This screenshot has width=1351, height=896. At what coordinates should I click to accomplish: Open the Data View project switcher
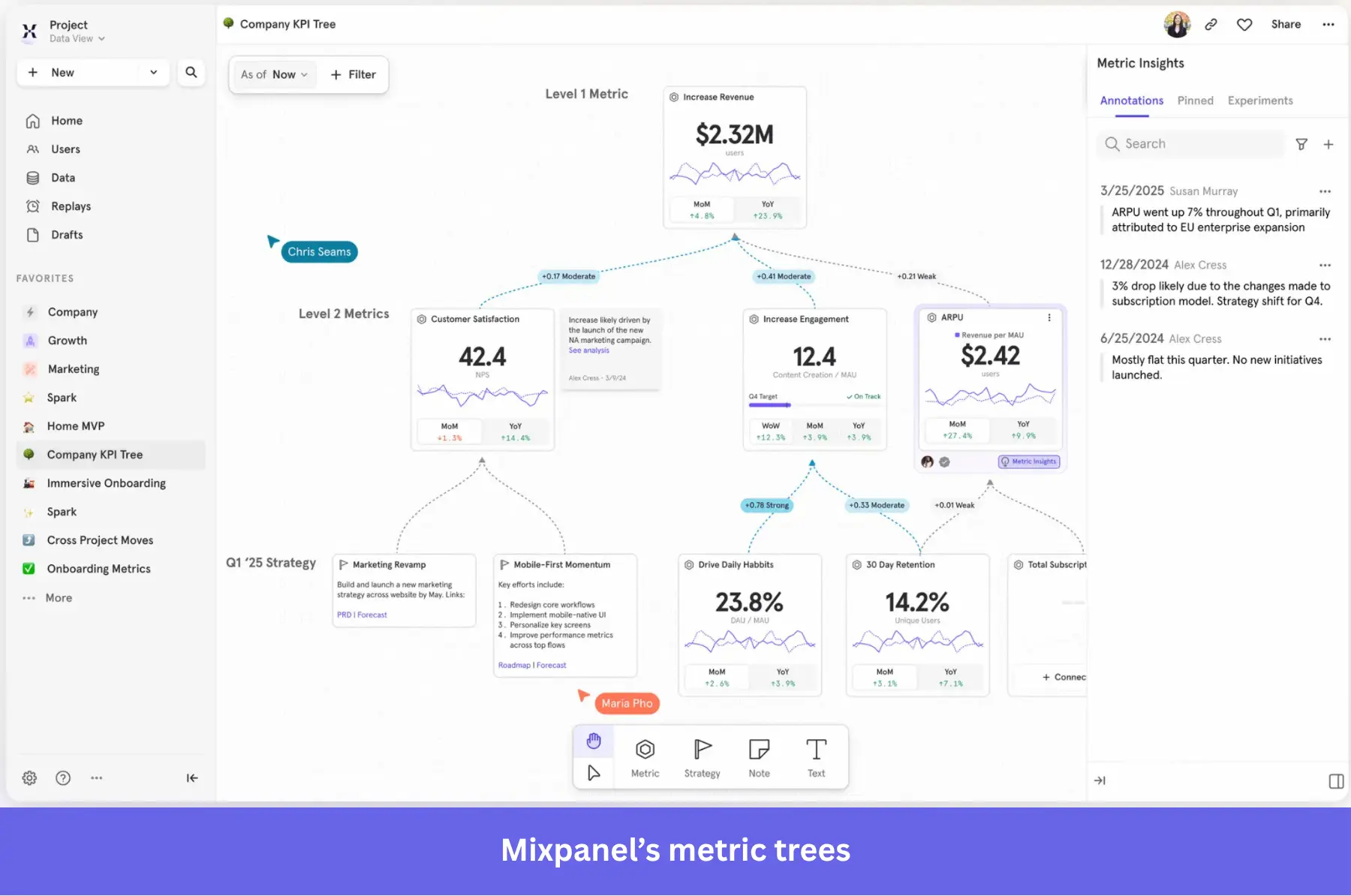pos(77,38)
